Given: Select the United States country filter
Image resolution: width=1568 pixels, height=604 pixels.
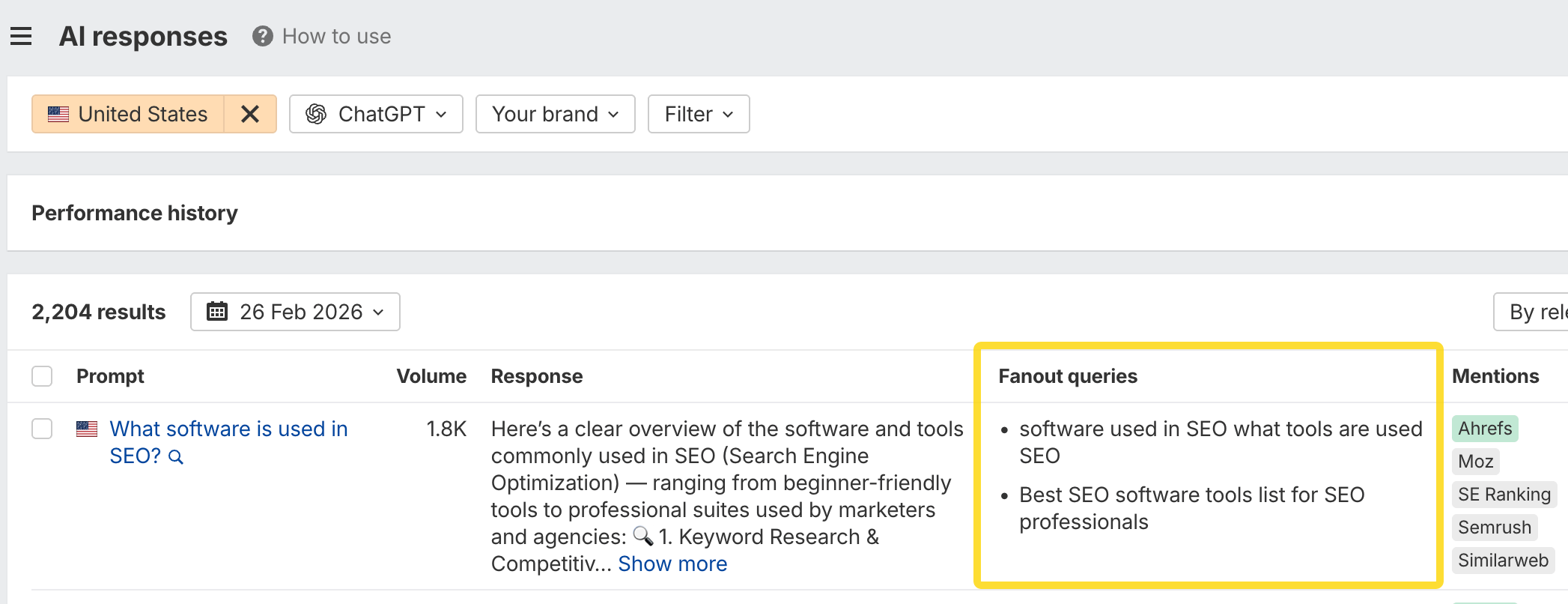Looking at the screenshot, I should pos(128,114).
